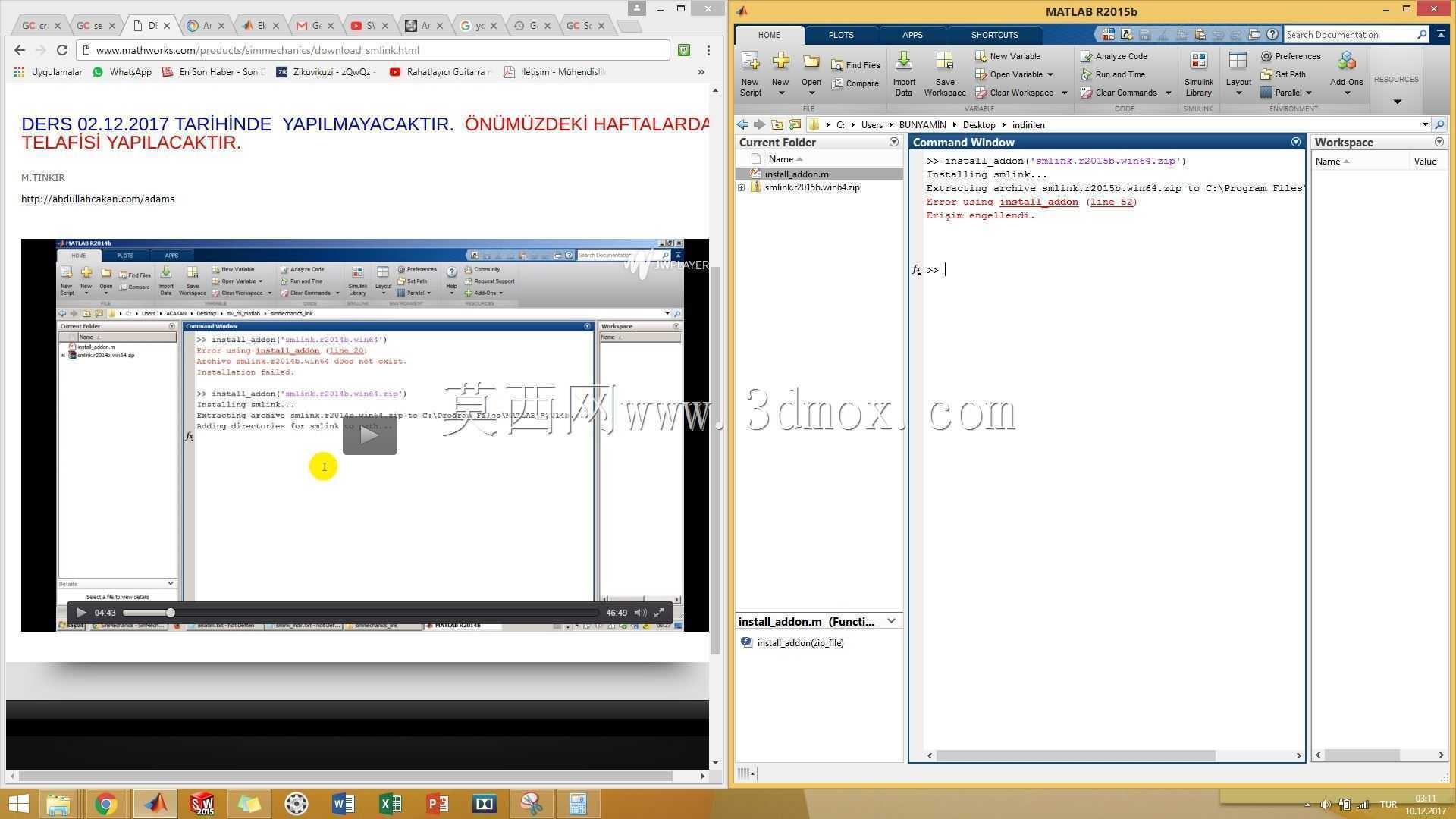Collapse the install_addon.m details panel
1456x819 pixels.
[x=891, y=621]
